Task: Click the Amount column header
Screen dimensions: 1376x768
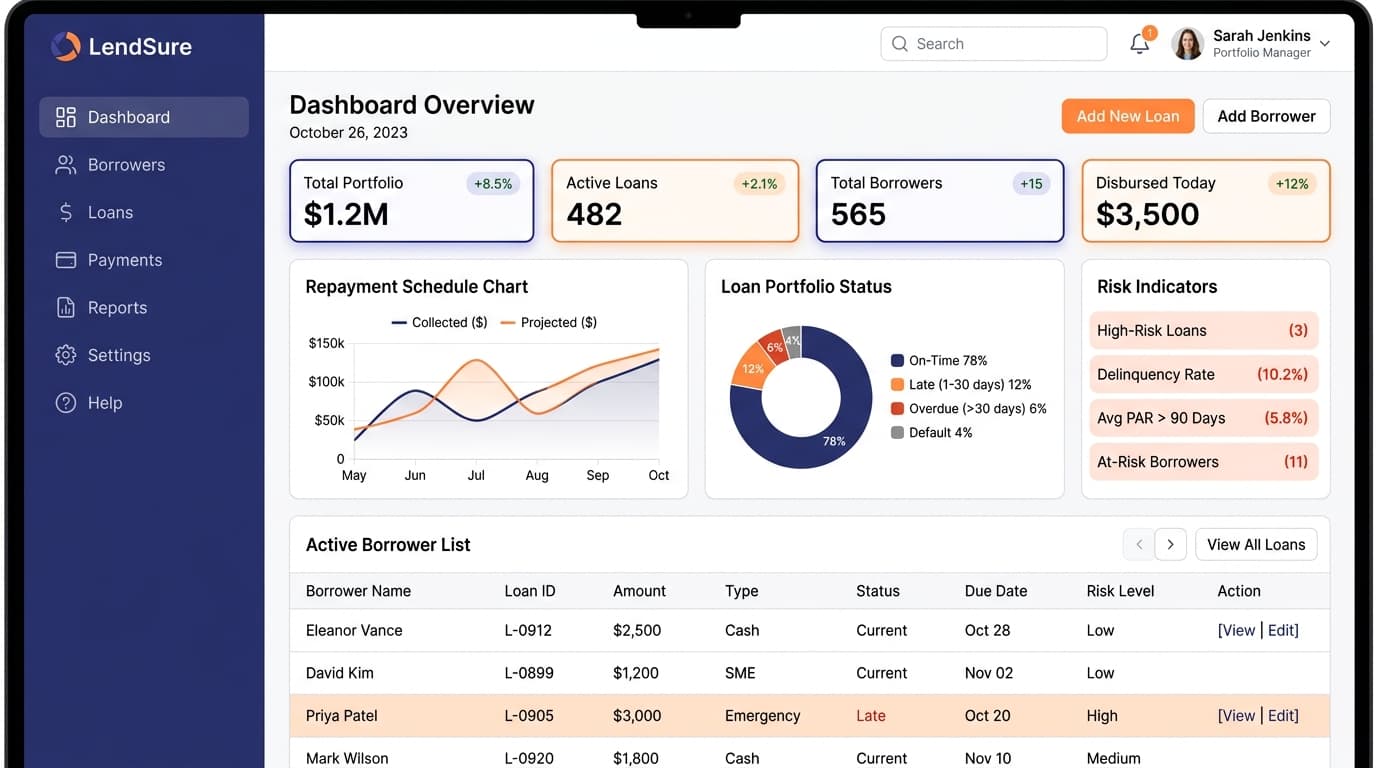Action: 639,591
